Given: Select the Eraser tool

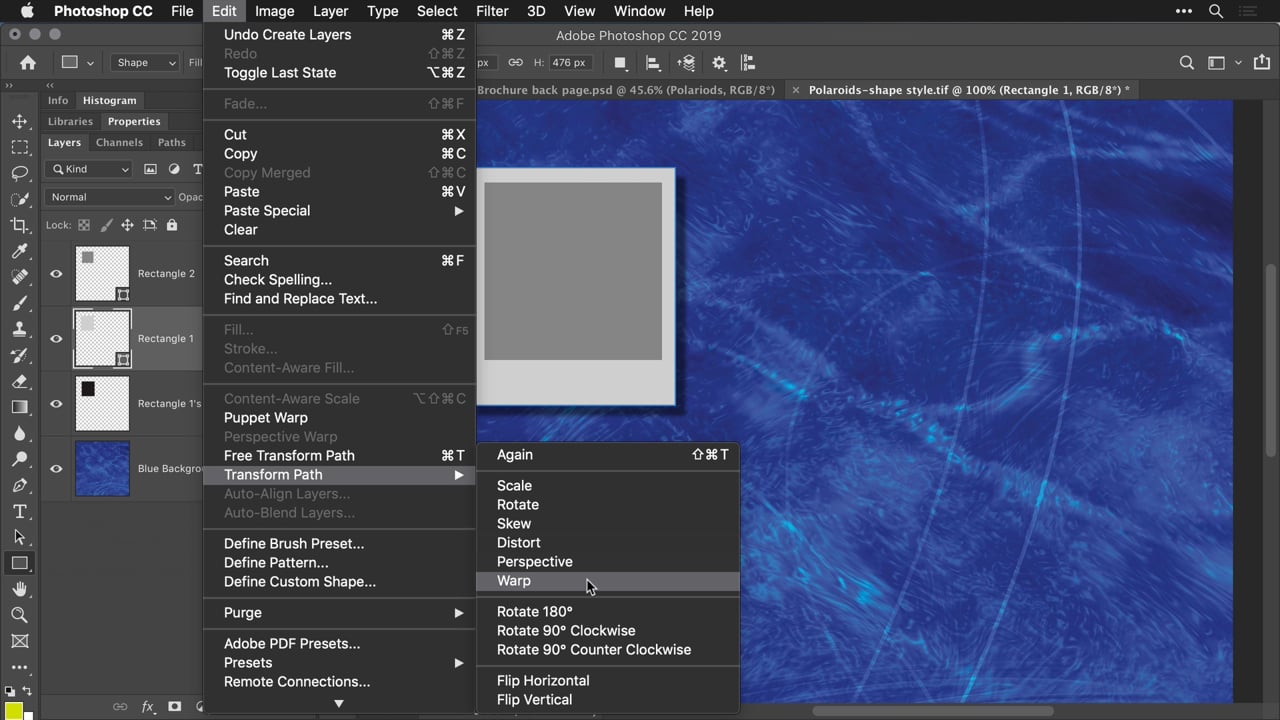Looking at the screenshot, I should [x=19, y=381].
